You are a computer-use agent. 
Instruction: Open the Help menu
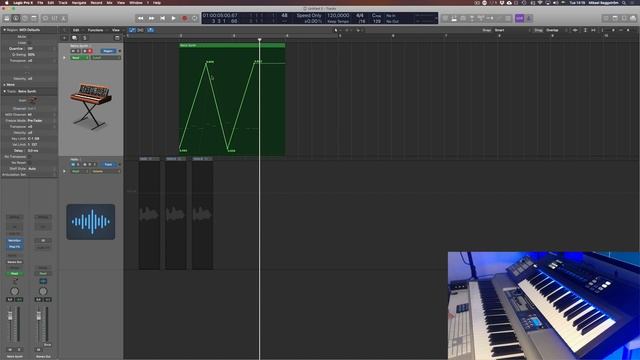pyautogui.click(x=157, y=2)
